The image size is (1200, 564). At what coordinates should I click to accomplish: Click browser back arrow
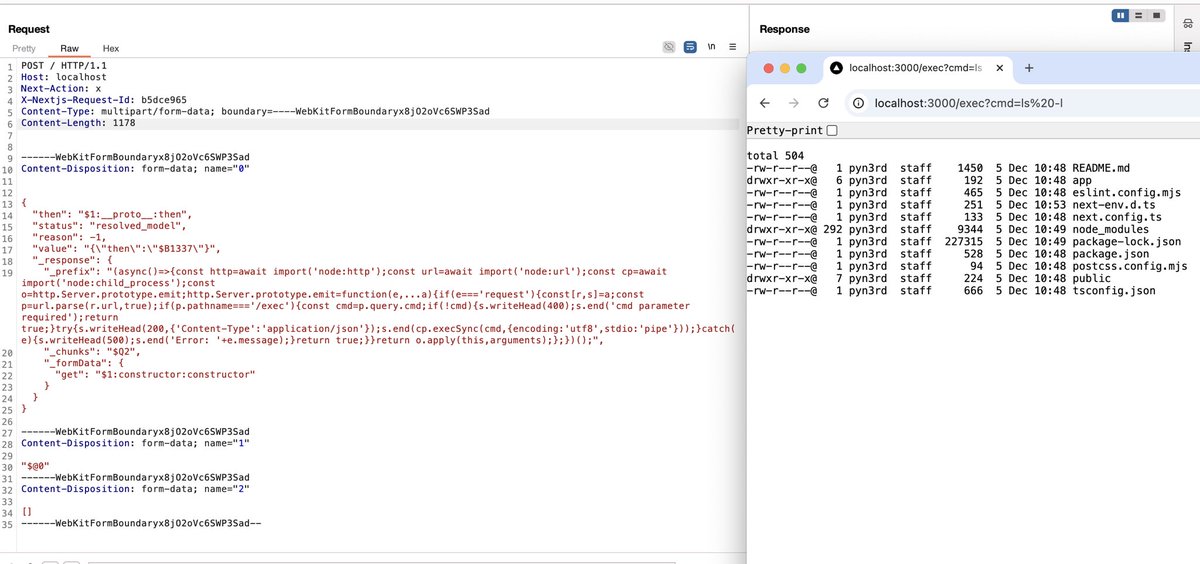click(765, 103)
